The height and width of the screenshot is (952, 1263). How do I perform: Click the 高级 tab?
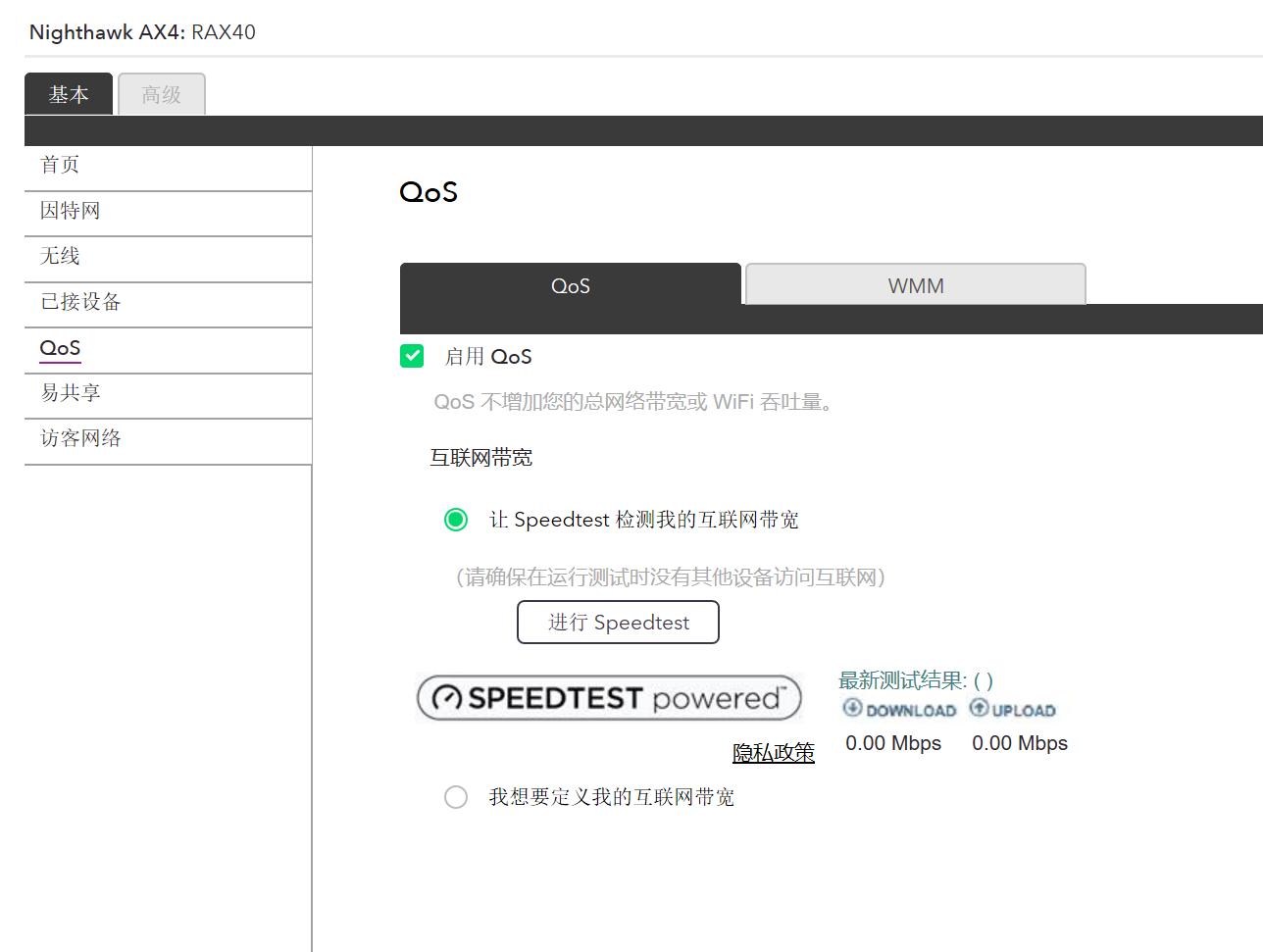[x=161, y=93]
